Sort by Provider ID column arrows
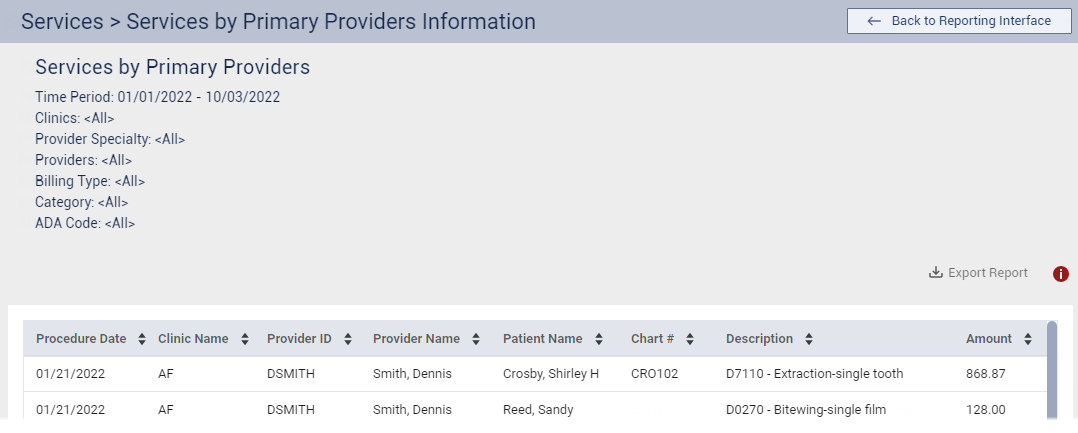This screenshot has height=433, width=1078. pyautogui.click(x=348, y=339)
